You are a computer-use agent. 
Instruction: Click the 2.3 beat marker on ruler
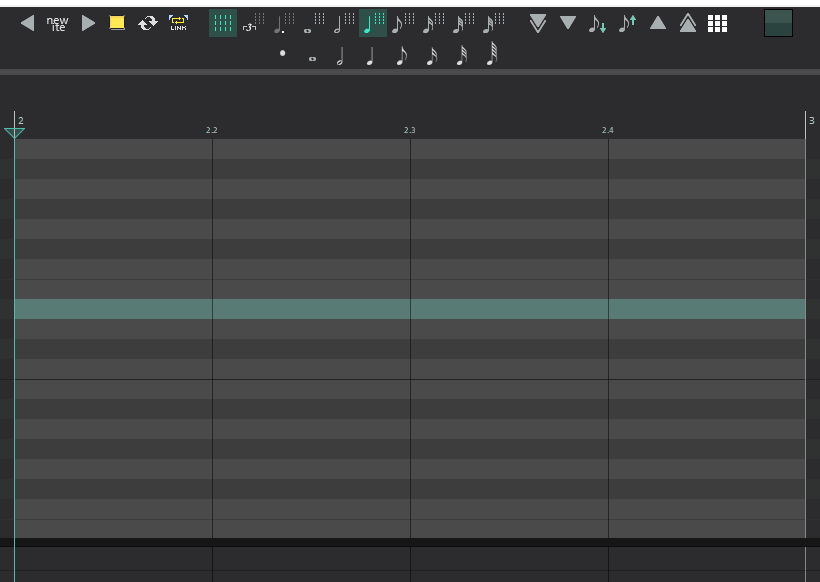409,130
